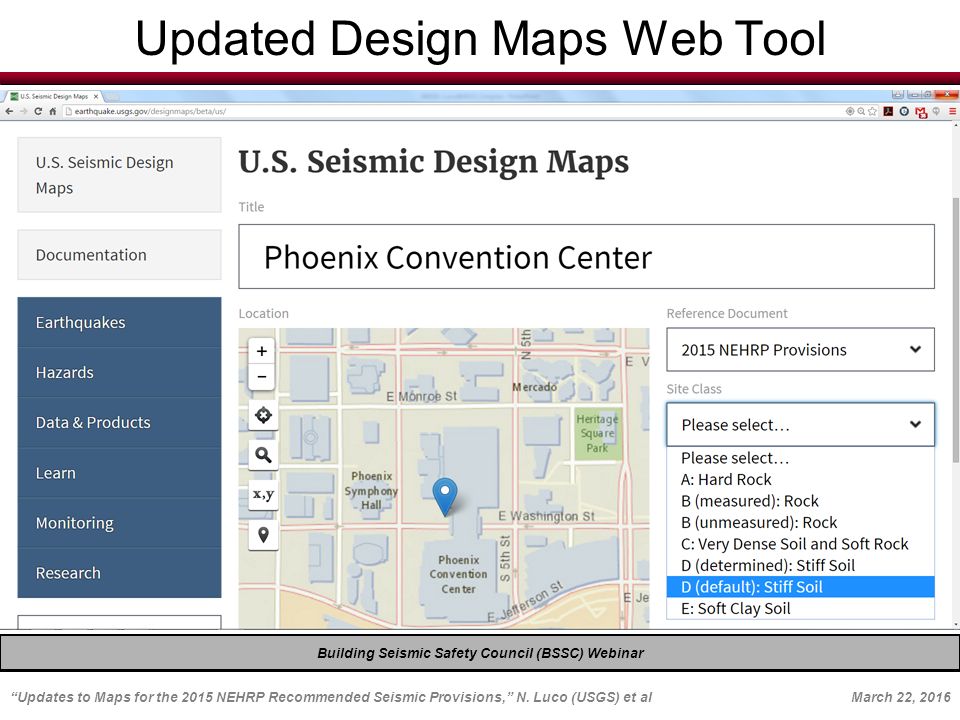
Task: Open the Reference Document dropdown
Action: tap(800, 350)
